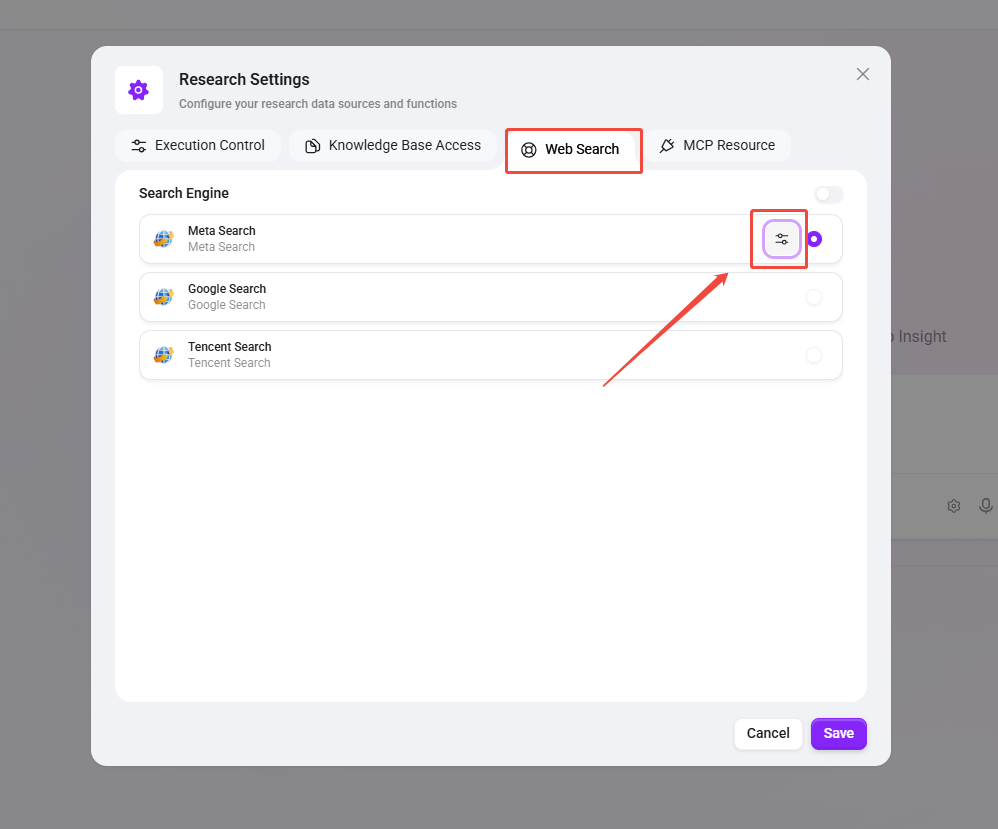Select the Web Search tab

tap(571, 150)
